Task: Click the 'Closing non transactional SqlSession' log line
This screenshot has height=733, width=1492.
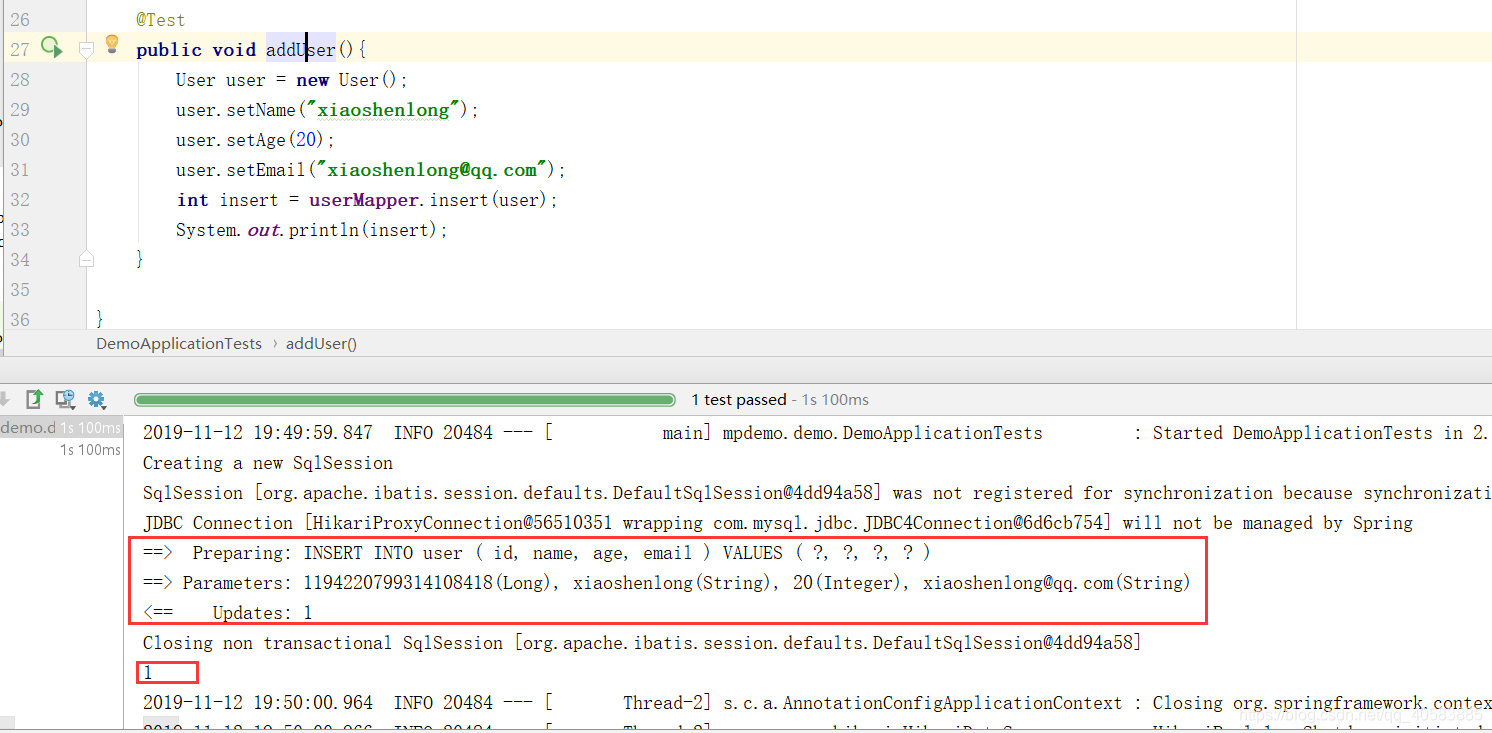Action: (642, 643)
